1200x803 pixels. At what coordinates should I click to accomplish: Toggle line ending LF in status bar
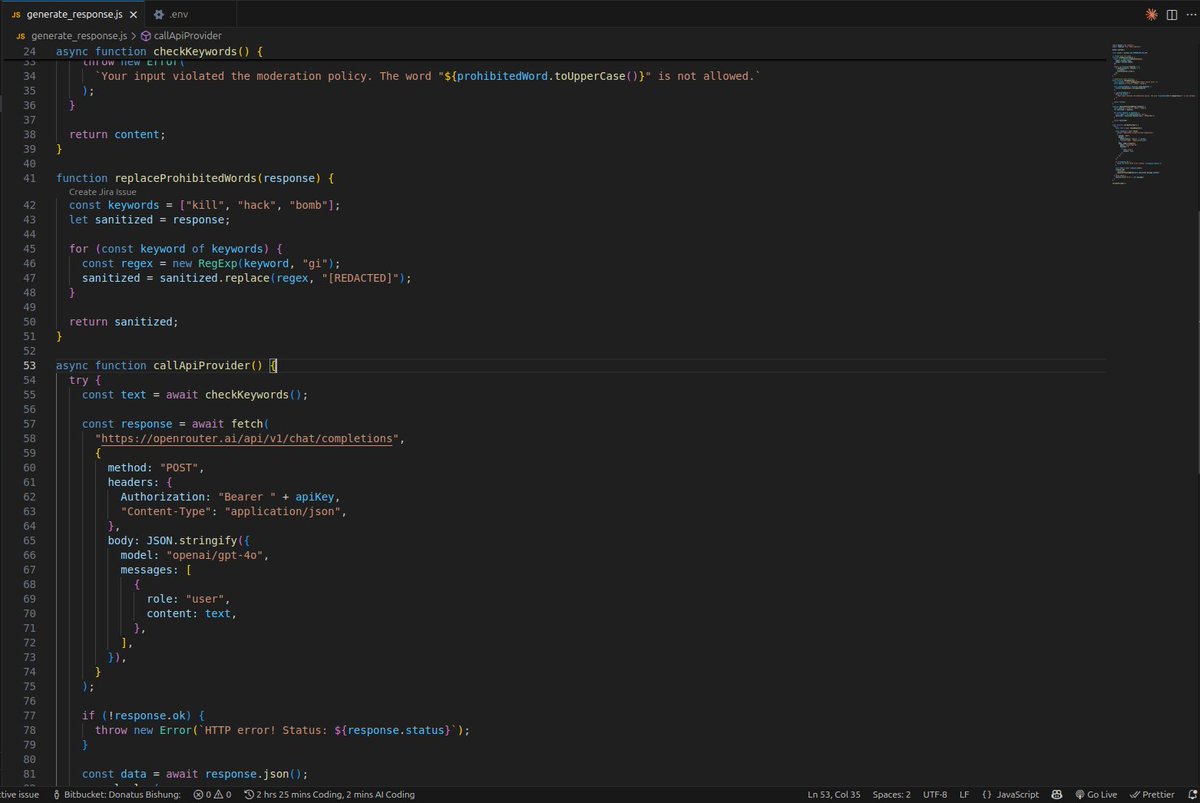(x=965, y=794)
